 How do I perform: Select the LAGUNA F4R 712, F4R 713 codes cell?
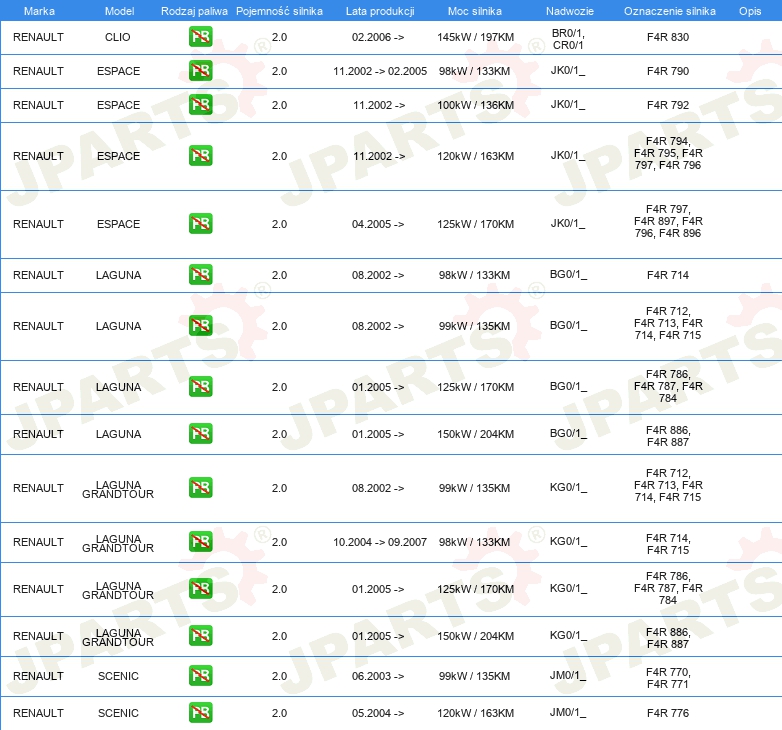pos(668,323)
